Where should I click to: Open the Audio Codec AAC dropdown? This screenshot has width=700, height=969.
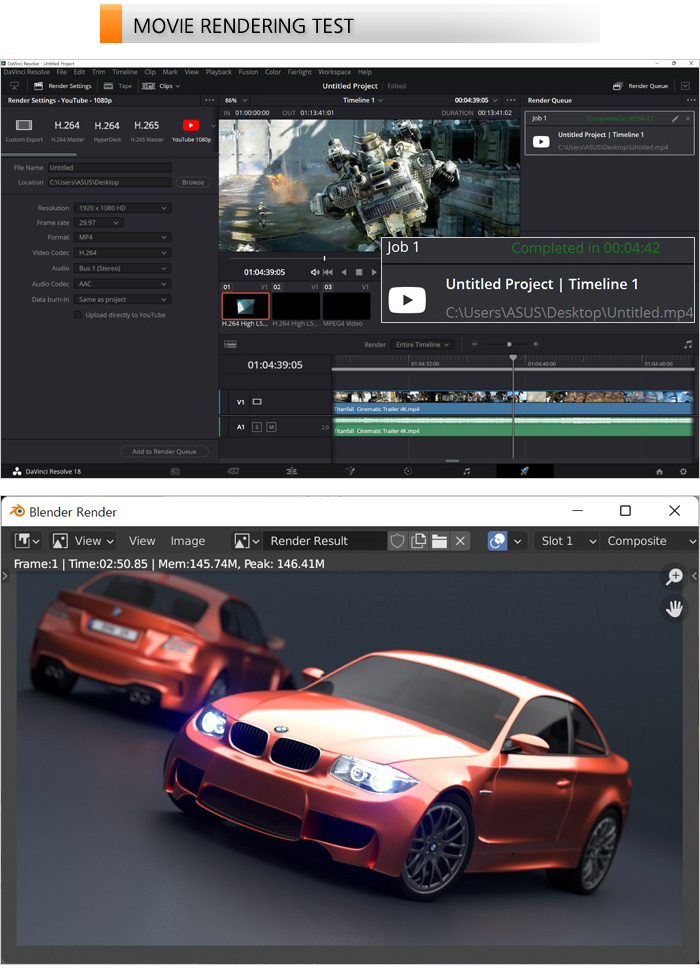point(122,284)
